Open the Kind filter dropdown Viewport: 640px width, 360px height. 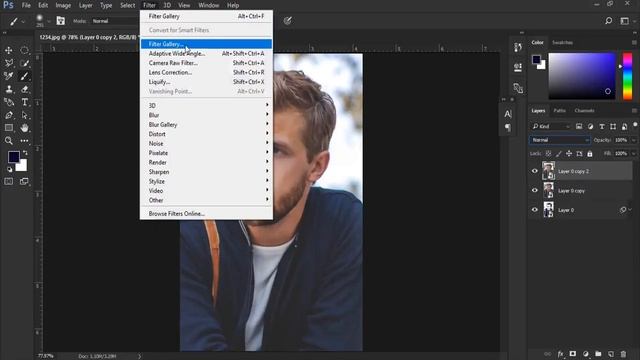[x=551, y=127]
